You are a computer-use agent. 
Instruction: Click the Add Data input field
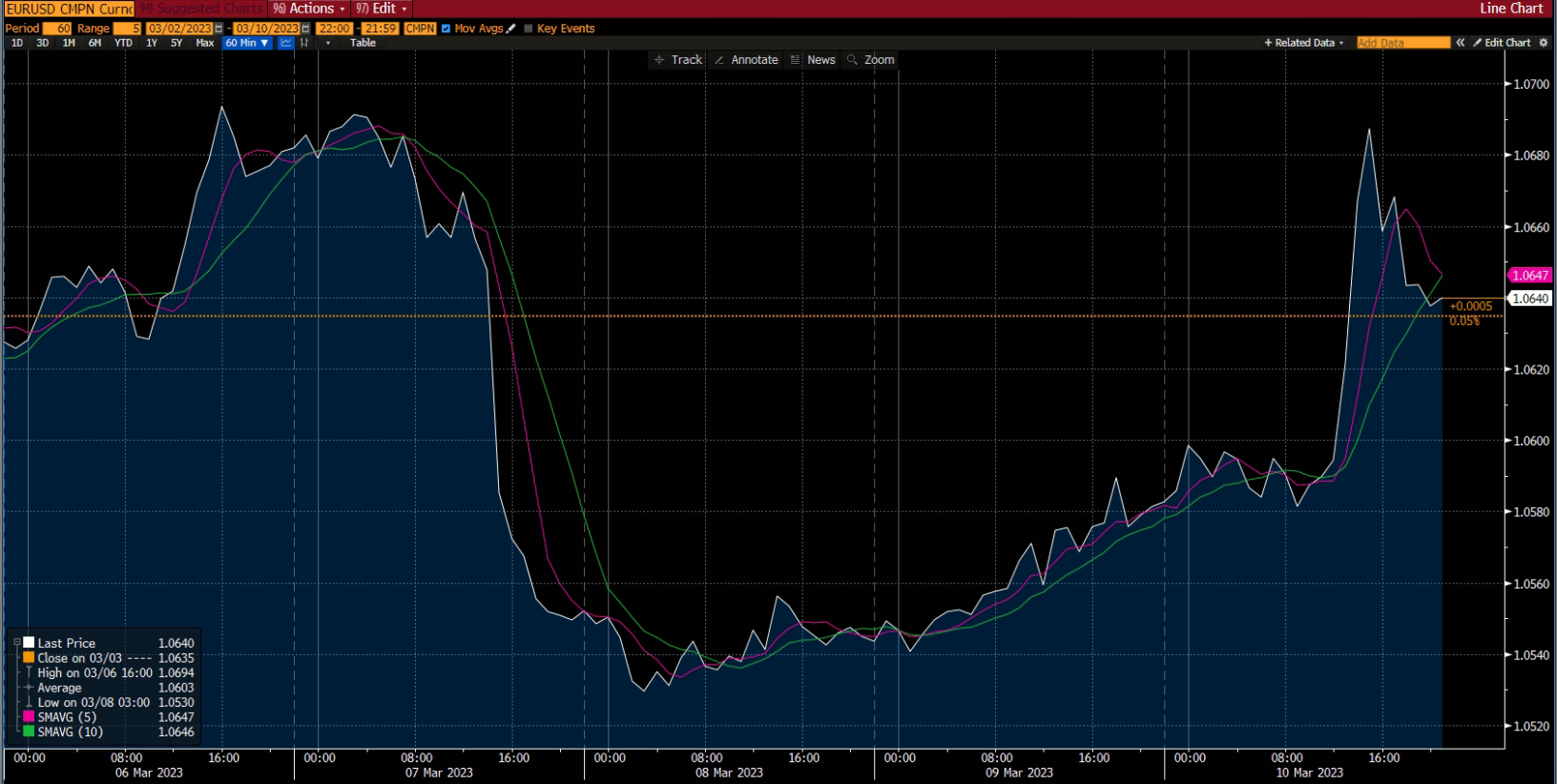coord(1402,43)
